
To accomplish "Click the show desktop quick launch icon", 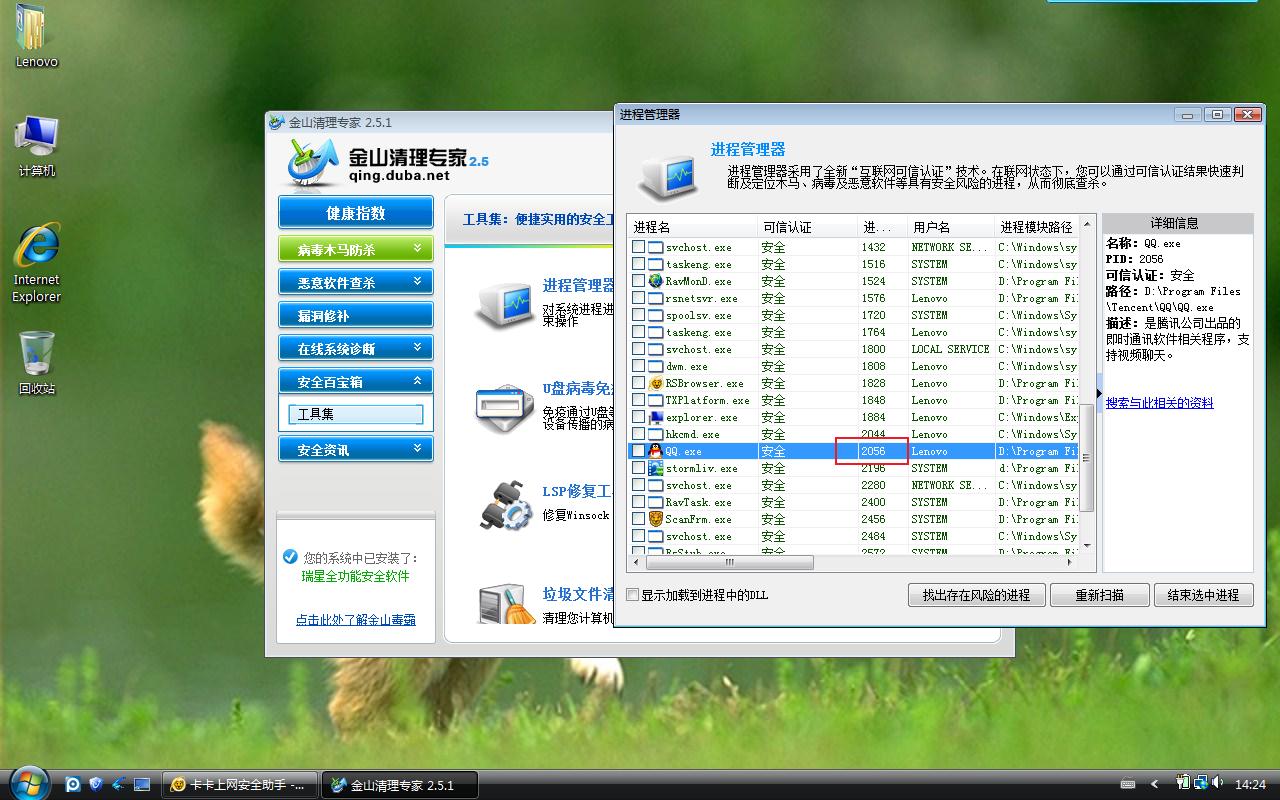I will pos(142,784).
